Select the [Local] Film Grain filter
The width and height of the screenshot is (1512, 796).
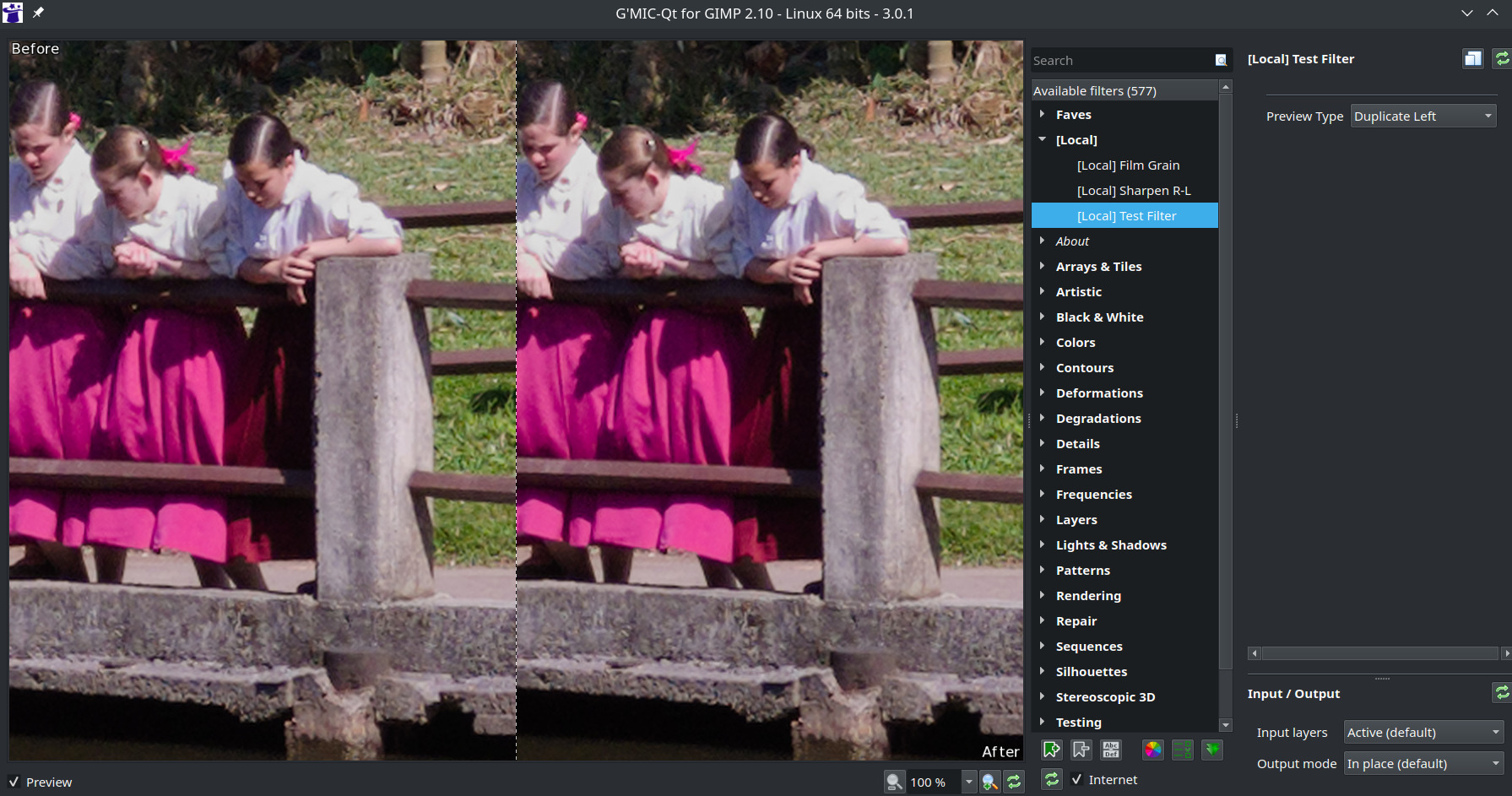(x=1128, y=165)
